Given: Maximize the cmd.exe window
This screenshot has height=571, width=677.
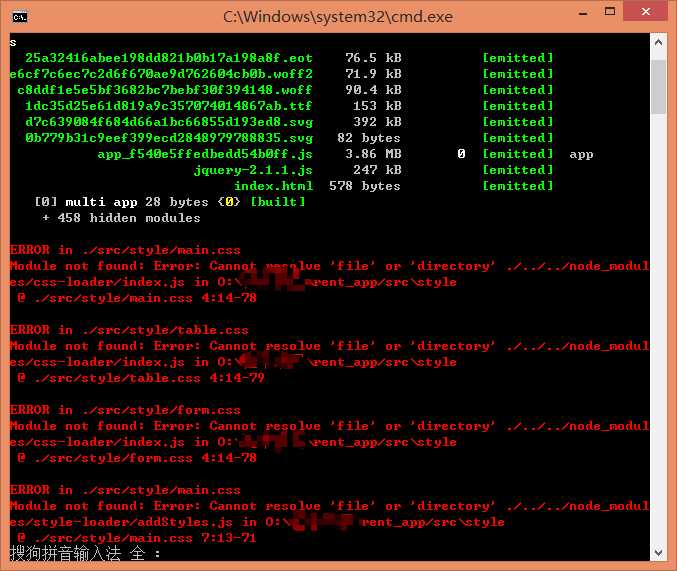Looking at the screenshot, I should tap(610, 12).
